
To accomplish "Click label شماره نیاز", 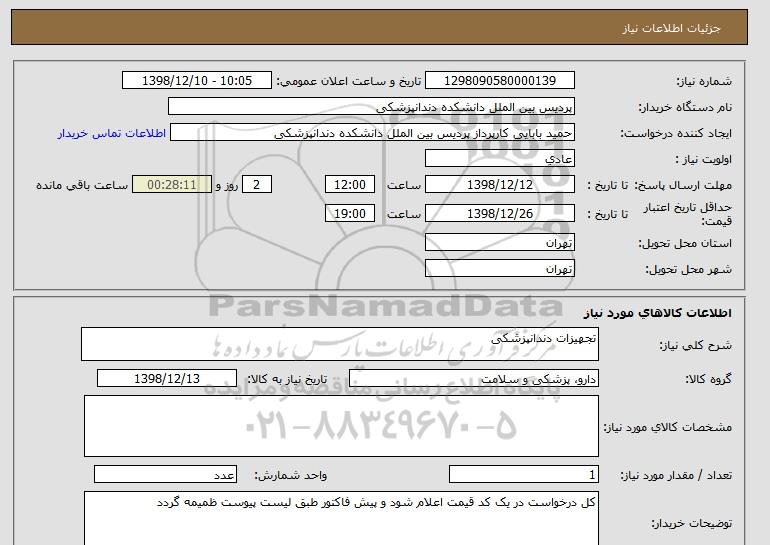I will 704,81.
